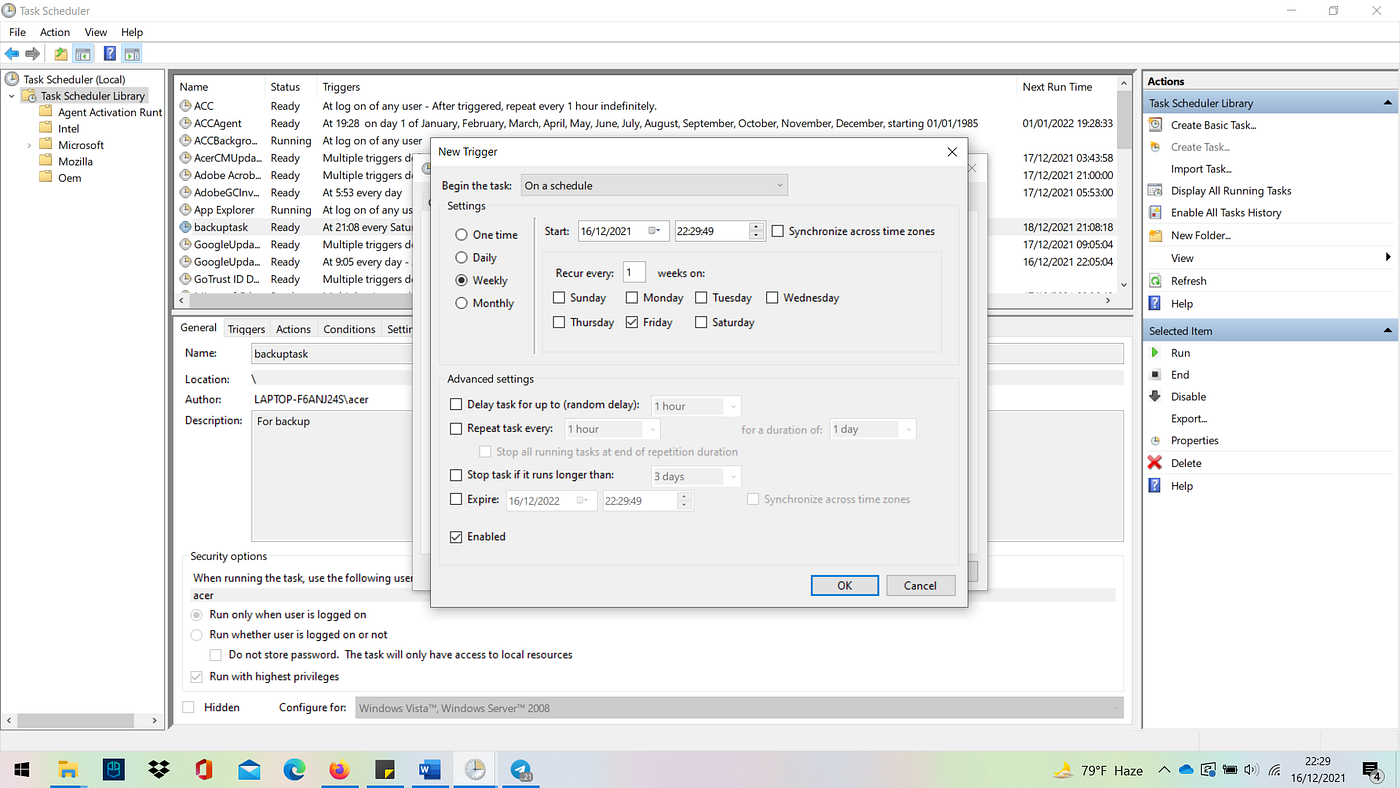The image size is (1400, 788).
Task: Click OK to save the trigger
Action: coord(844,585)
